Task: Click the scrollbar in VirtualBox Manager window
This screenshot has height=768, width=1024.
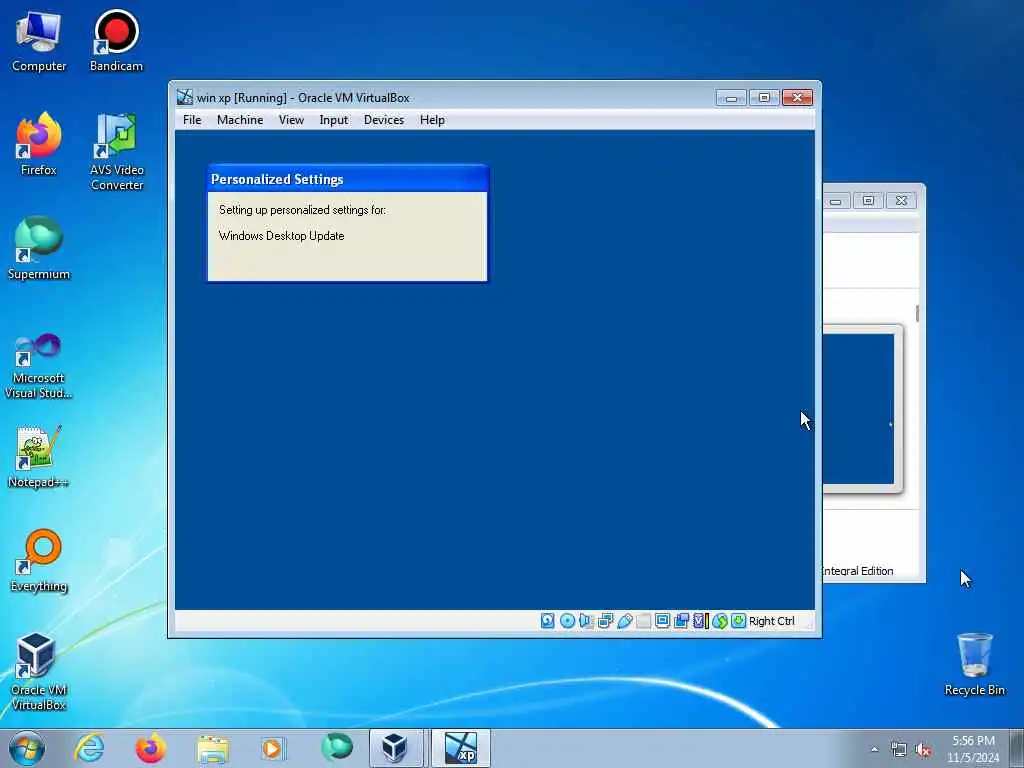Action: coord(917,313)
